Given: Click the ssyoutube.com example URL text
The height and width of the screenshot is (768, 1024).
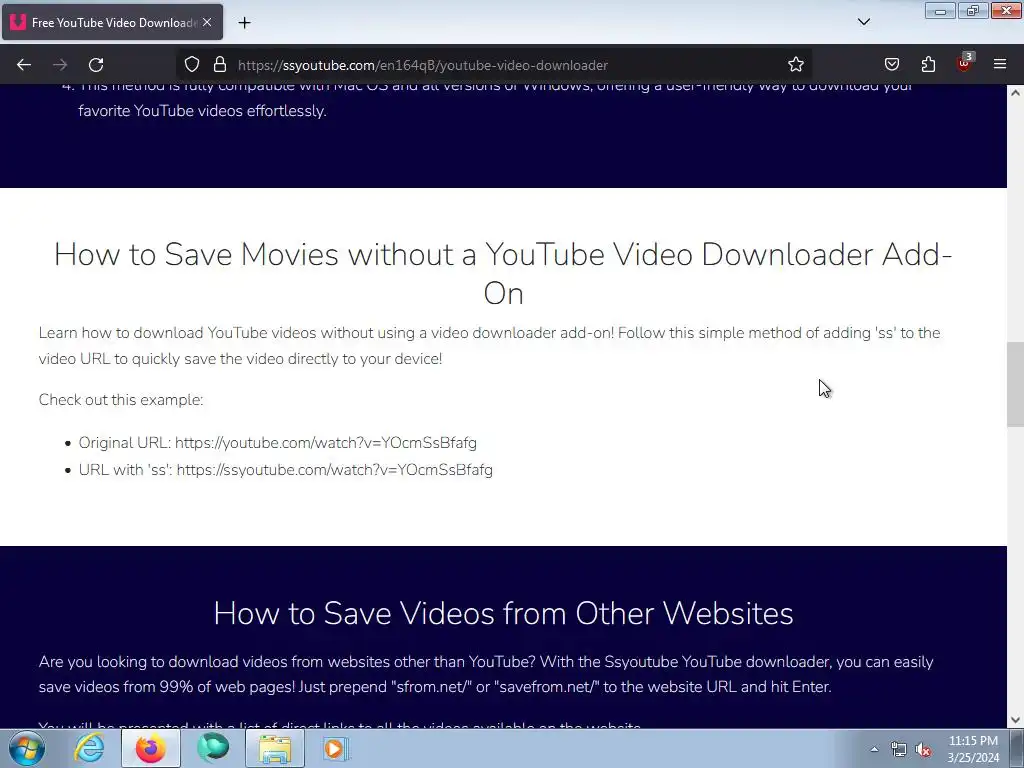Looking at the screenshot, I should (334, 470).
